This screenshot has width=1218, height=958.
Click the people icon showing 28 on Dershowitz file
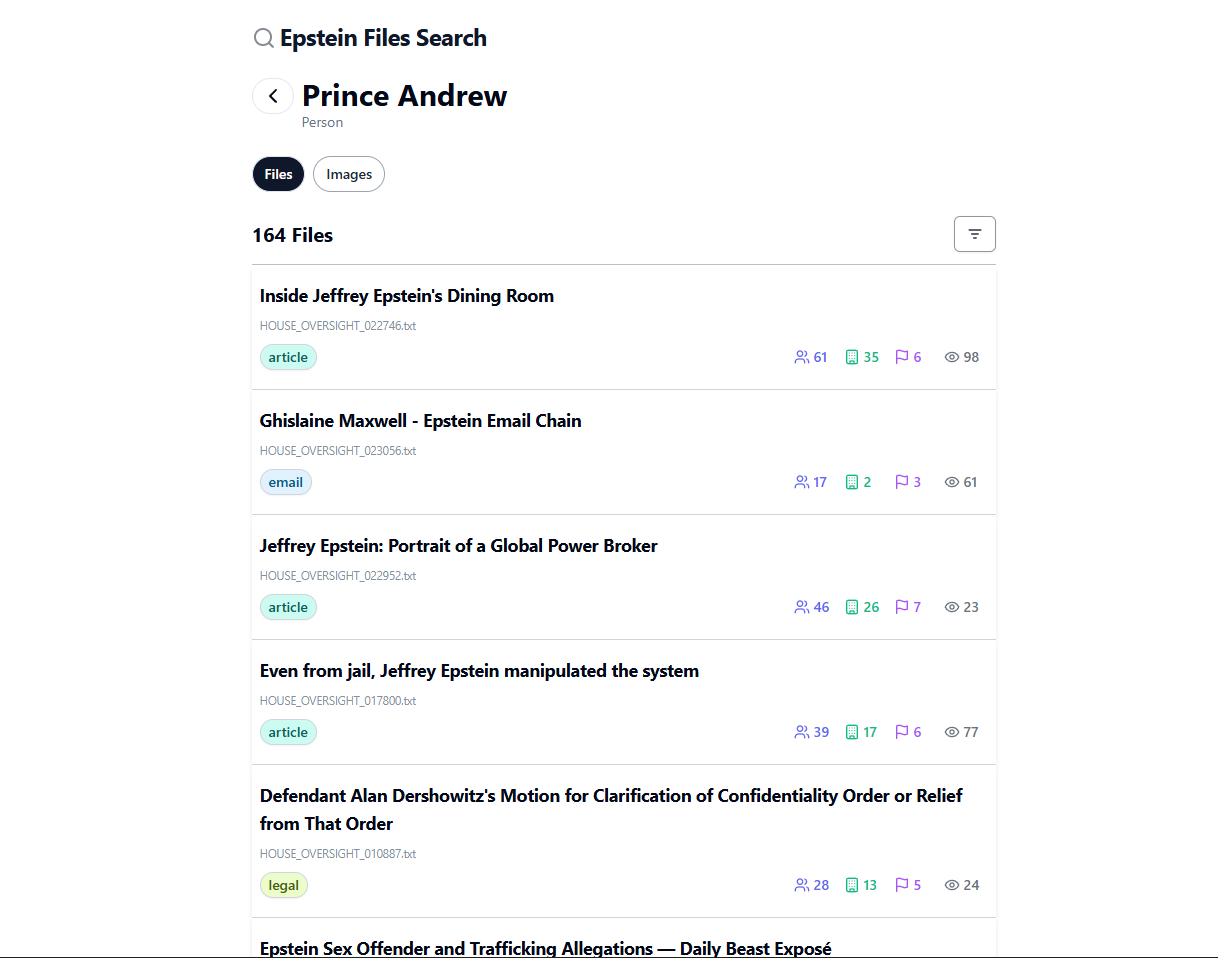coord(802,884)
